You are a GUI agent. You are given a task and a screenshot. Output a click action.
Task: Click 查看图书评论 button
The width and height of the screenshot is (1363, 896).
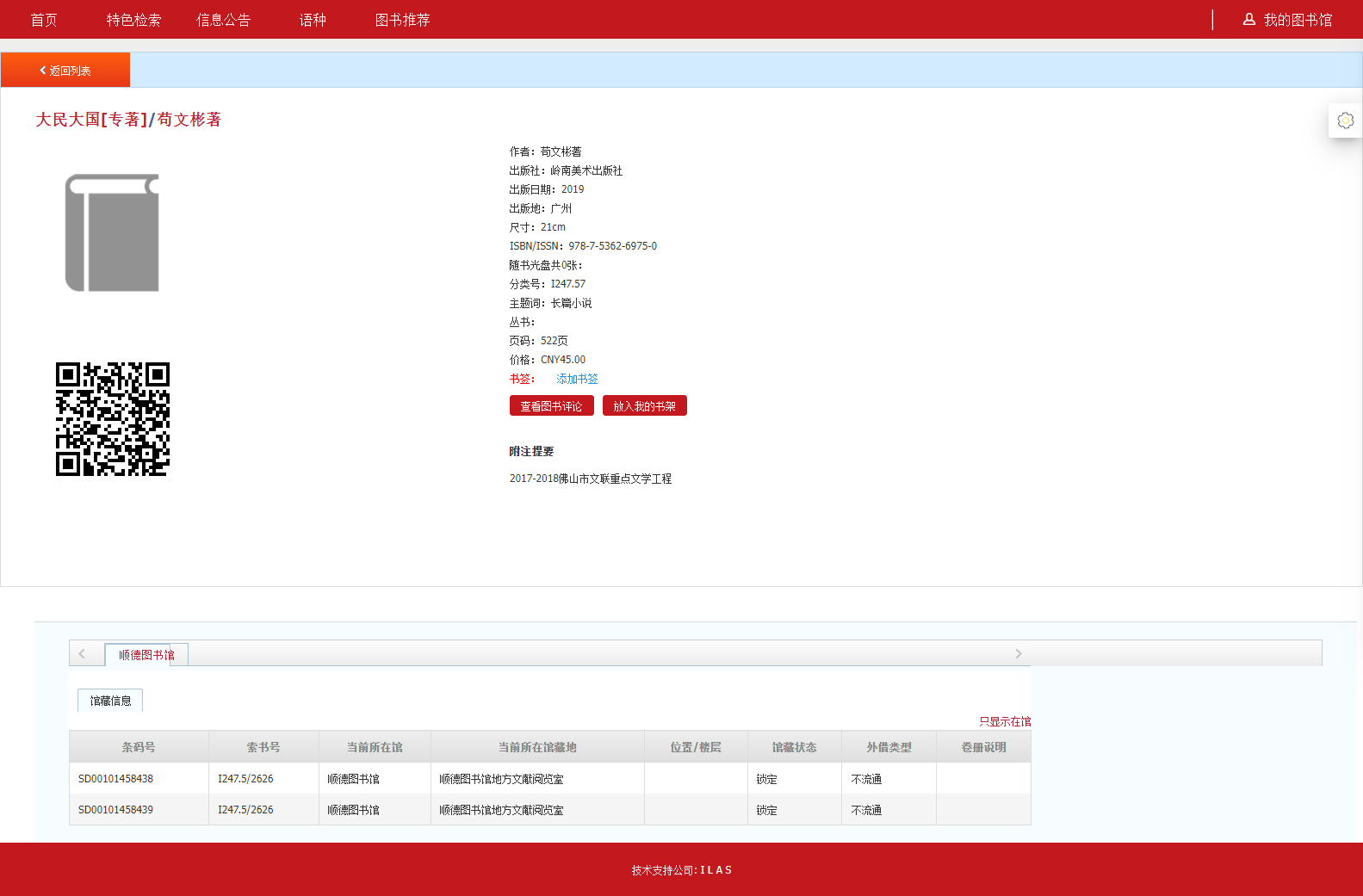pyautogui.click(x=552, y=406)
